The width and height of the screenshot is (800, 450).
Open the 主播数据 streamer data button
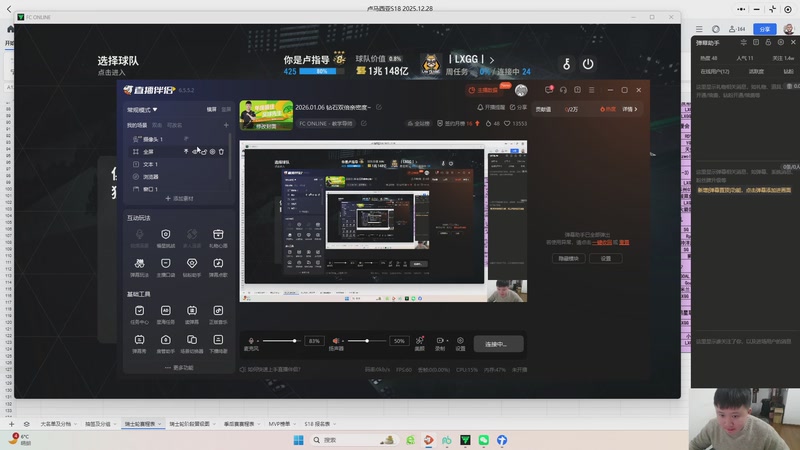click(x=483, y=90)
